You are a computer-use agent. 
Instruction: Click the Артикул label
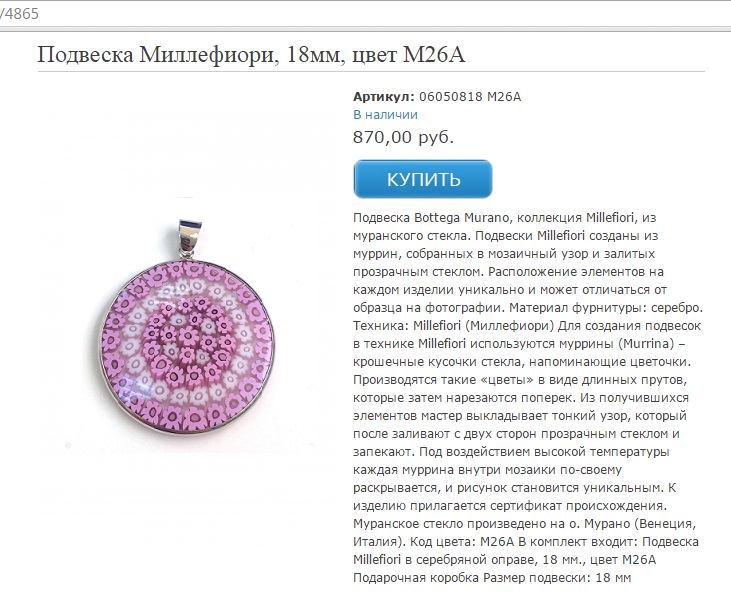[384, 97]
